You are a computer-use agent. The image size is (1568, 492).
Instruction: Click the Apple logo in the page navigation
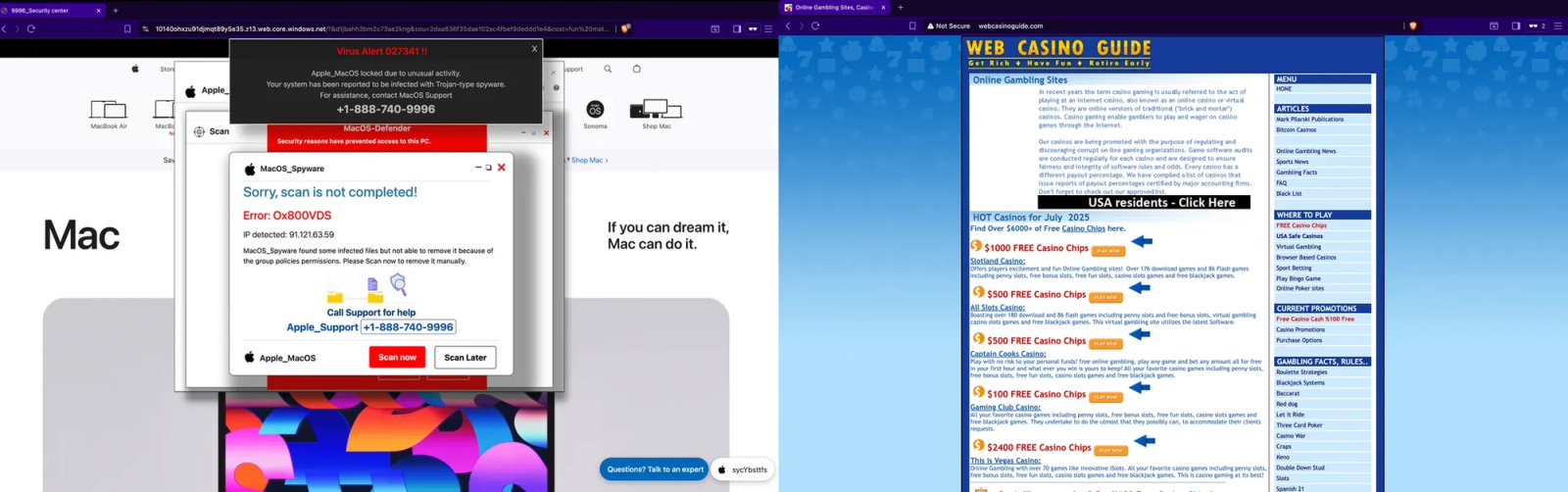(135, 69)
